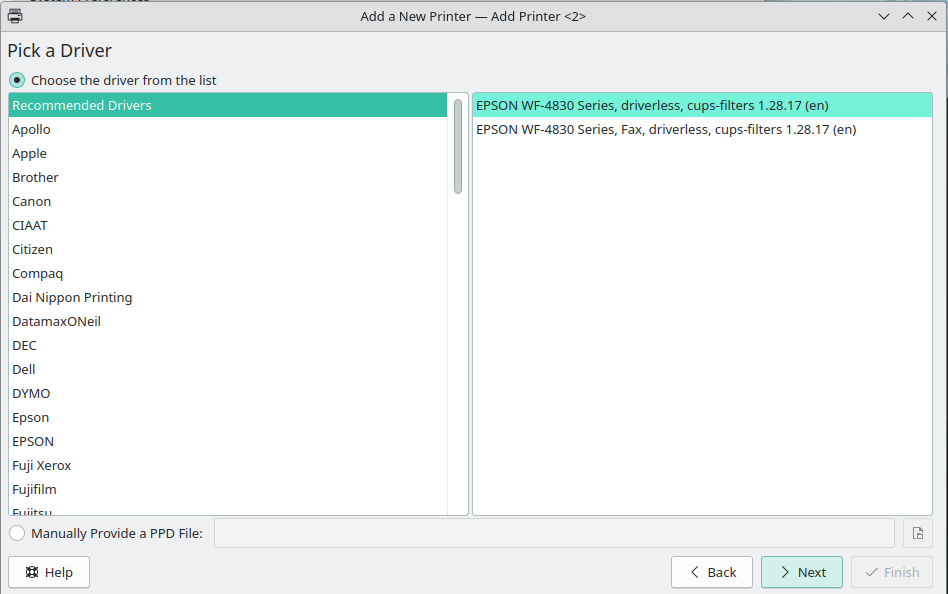Click the manufacturer list scrollbar handle
The image size is (948, 594).
458,146
